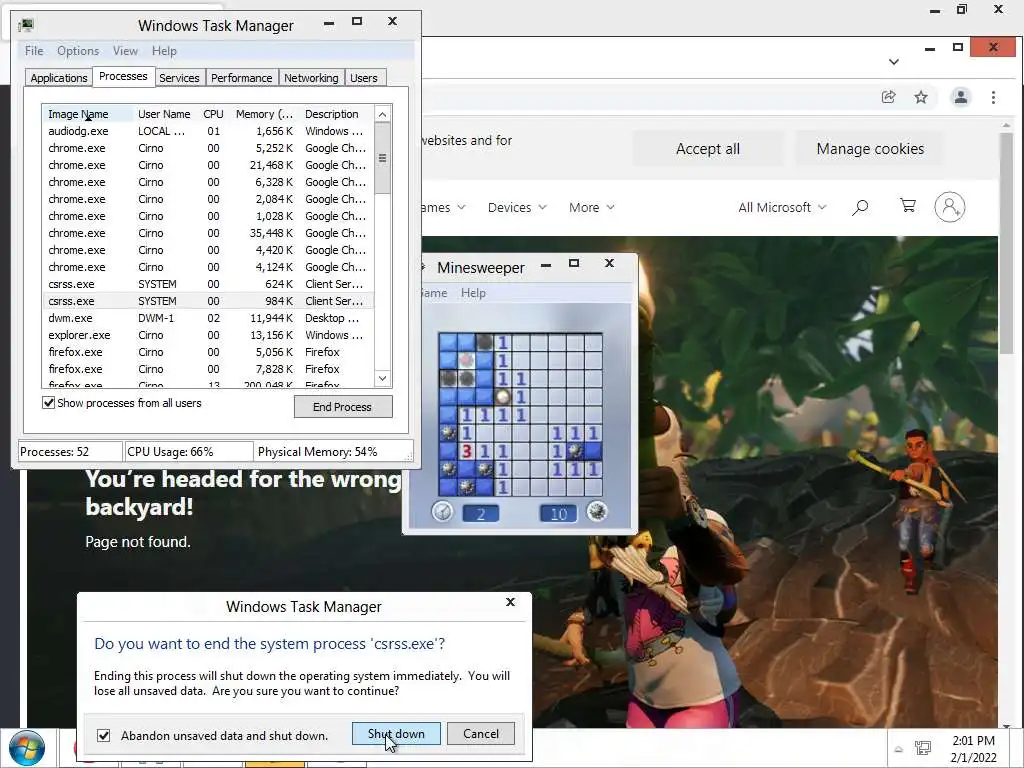The height and width of the screenshot is (768, 1024).
Task: Open the File menu in Task Manager
Action: [34, 51]
